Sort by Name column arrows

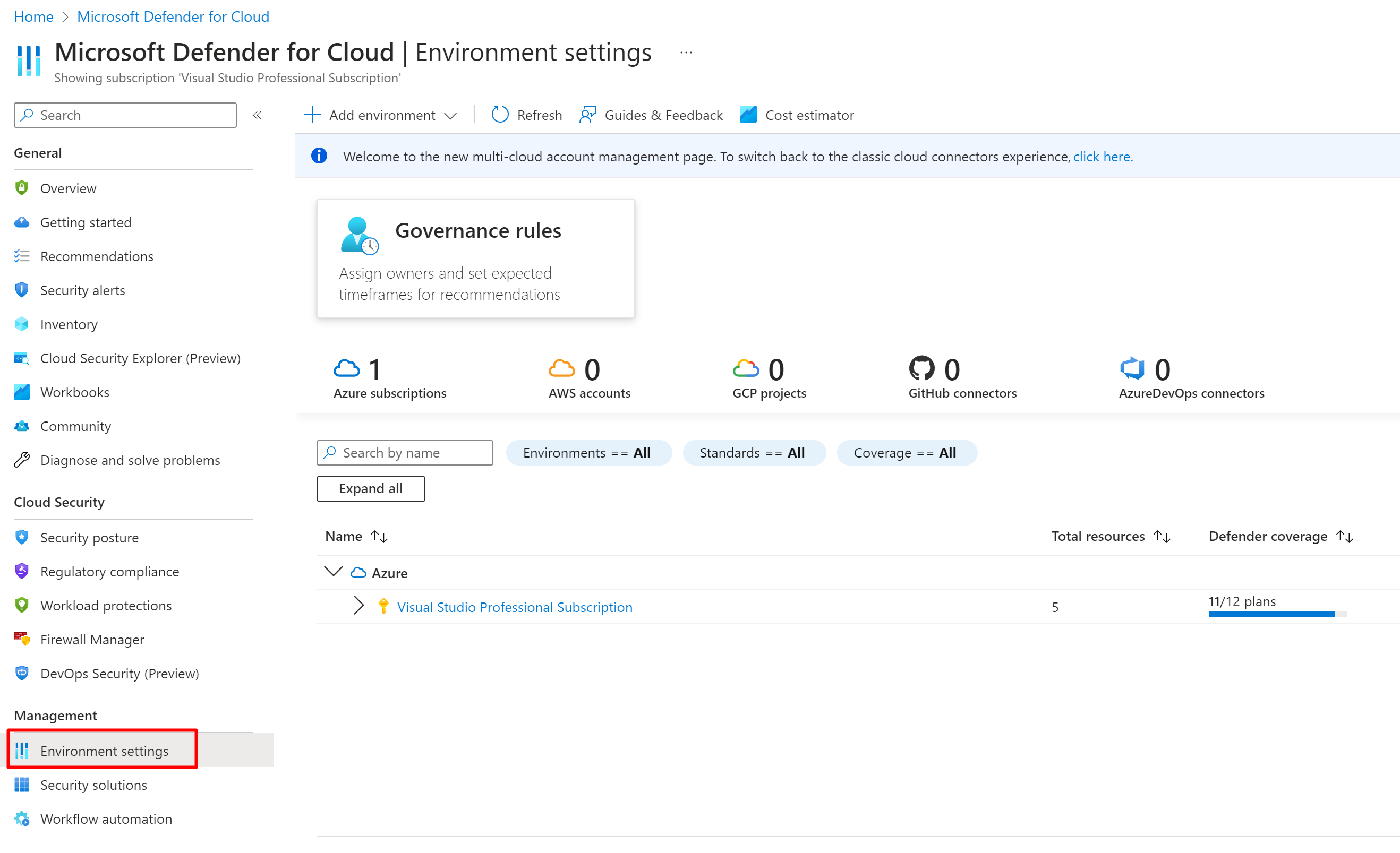coord(379,537)
